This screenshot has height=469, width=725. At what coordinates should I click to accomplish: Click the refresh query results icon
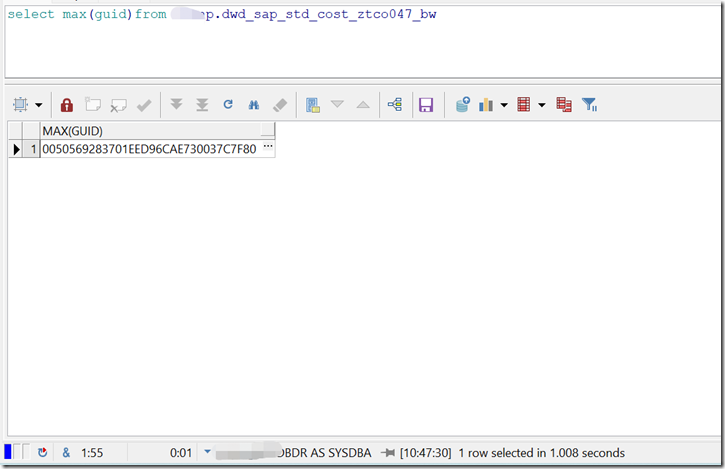coord(228,105)
